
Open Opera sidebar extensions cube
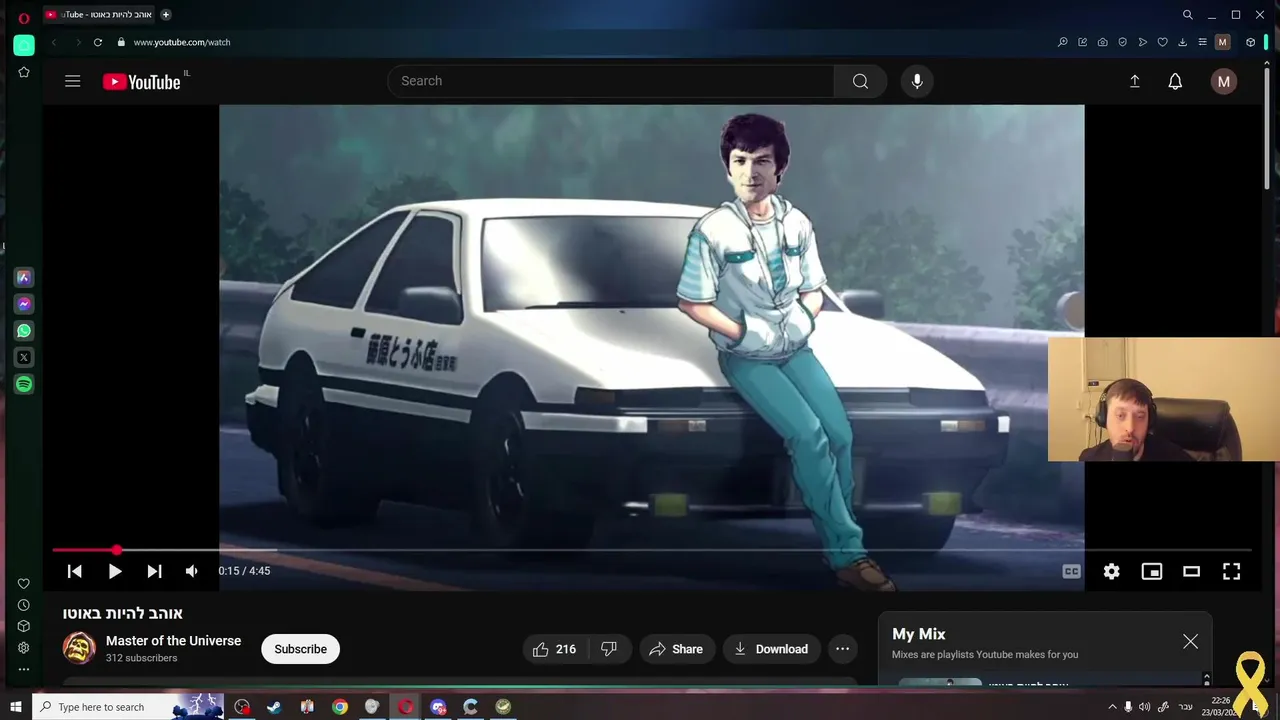tap(24, 626)
